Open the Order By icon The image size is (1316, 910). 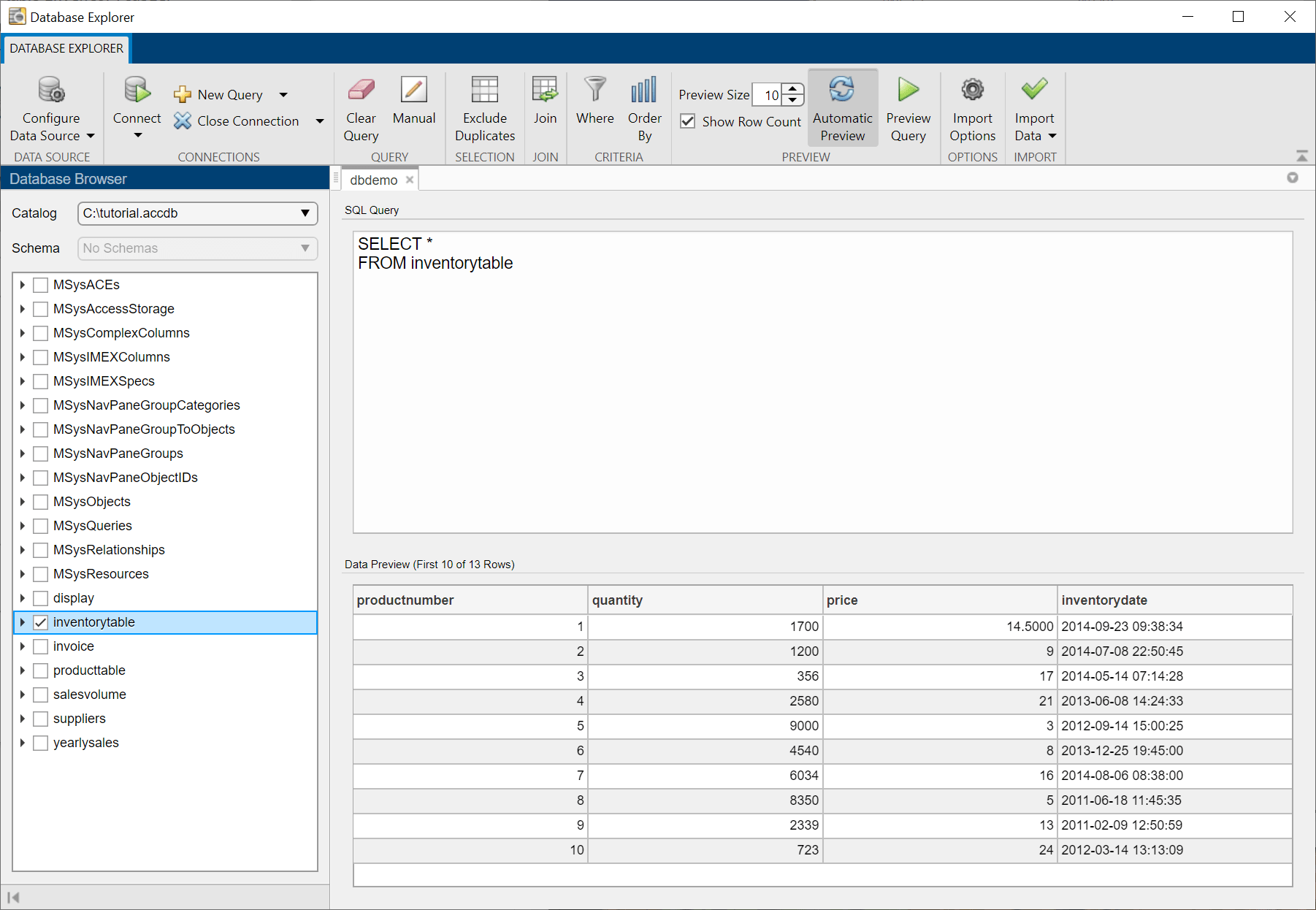pyautogui.click(x=644, y=91)
